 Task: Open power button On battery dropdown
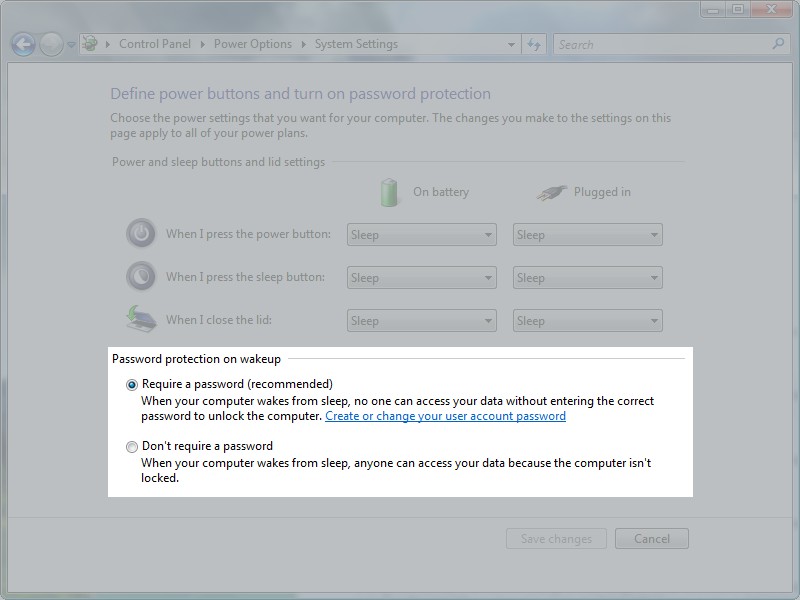click(421, 235)
